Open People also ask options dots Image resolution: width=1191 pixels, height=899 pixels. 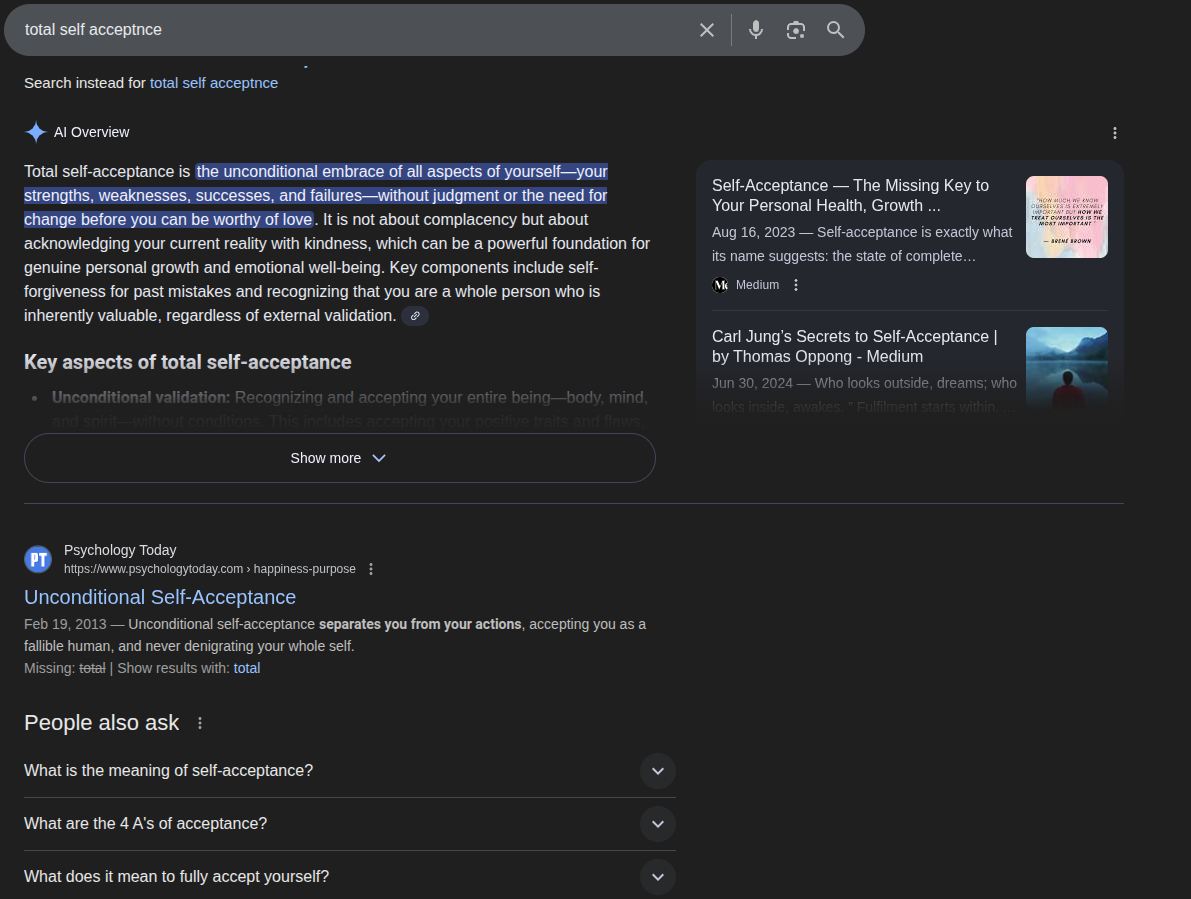(x=200, y=723)
